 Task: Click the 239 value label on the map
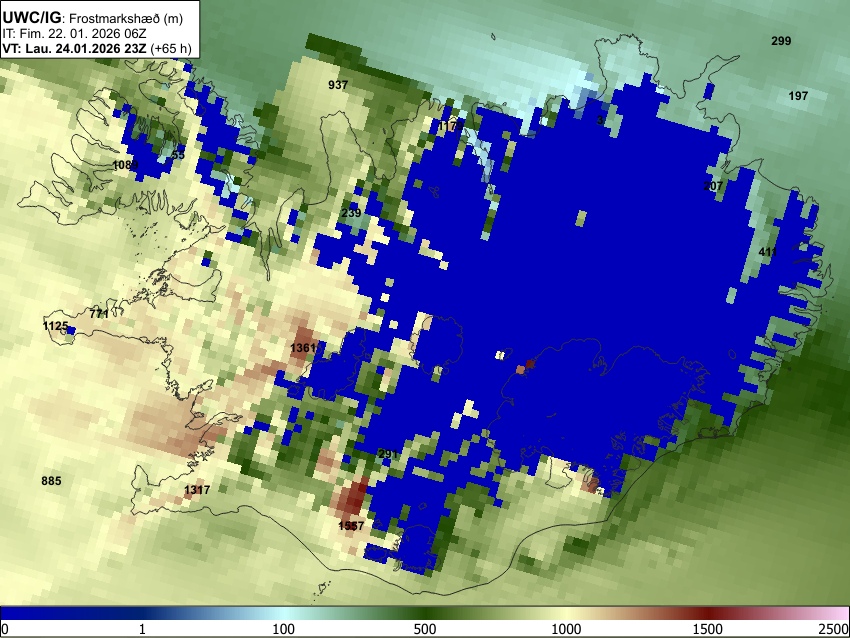point(351,213)
